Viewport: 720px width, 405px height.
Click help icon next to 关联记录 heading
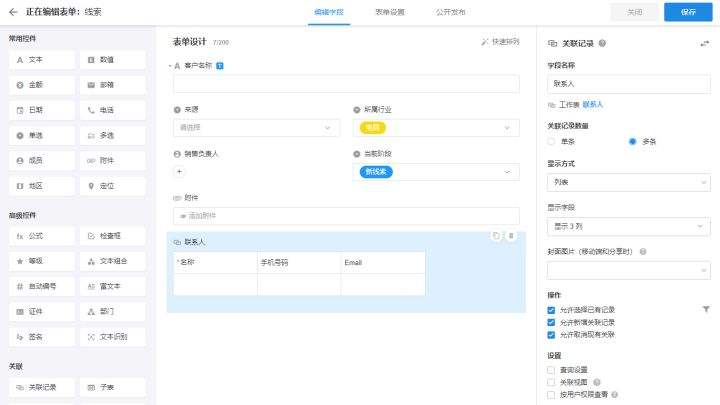point(602,43)
